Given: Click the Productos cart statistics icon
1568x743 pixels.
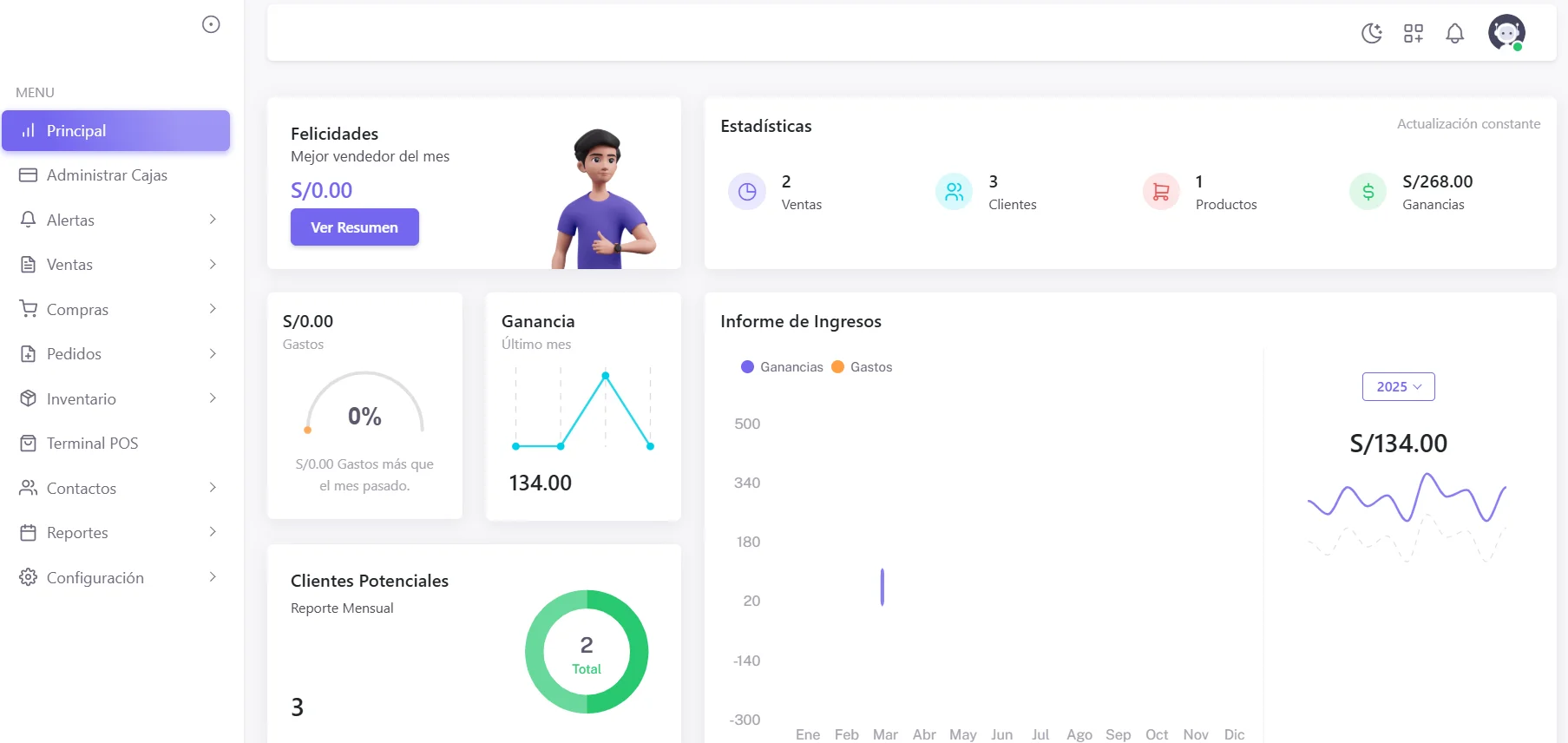Looking at the screenshot, I should tap(1161, 192).
